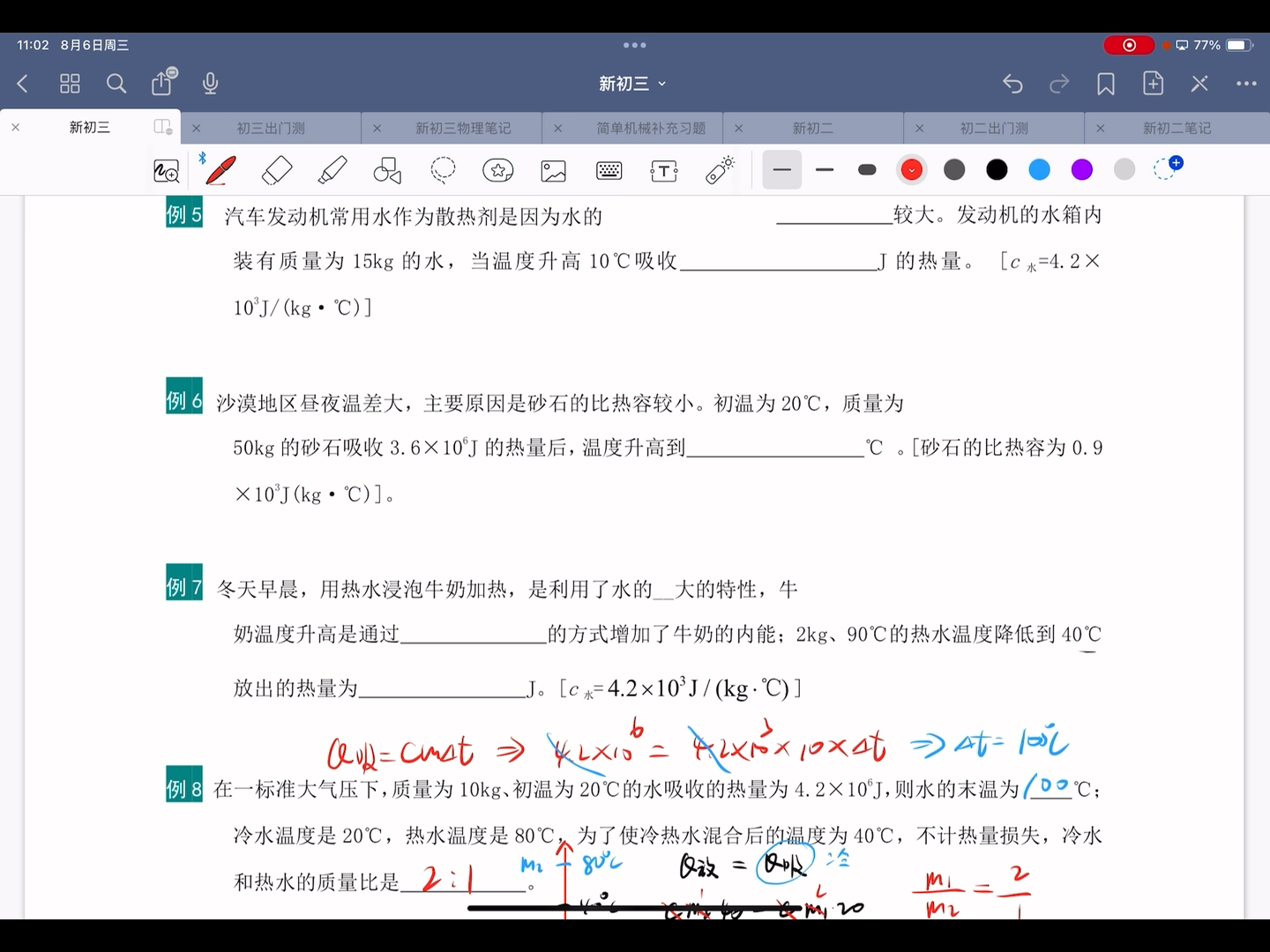1270x952 pixels.
Task: Choose the medium stroke width
Action: click(825, 170)
